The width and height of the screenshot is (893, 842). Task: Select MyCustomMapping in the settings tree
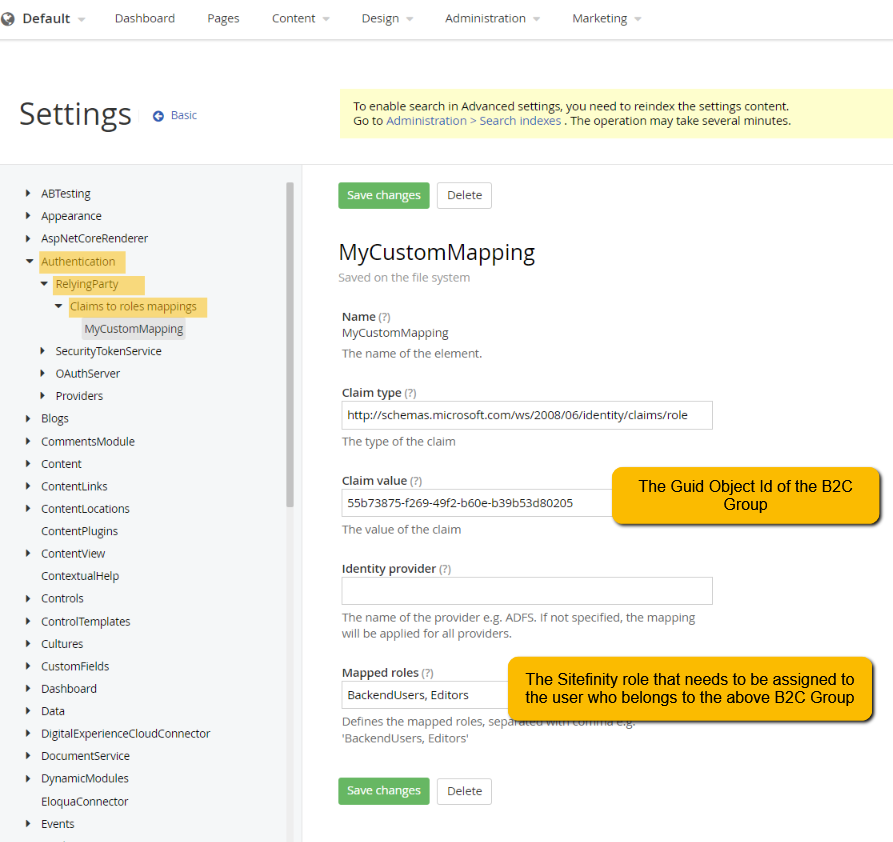click(133, 328)
